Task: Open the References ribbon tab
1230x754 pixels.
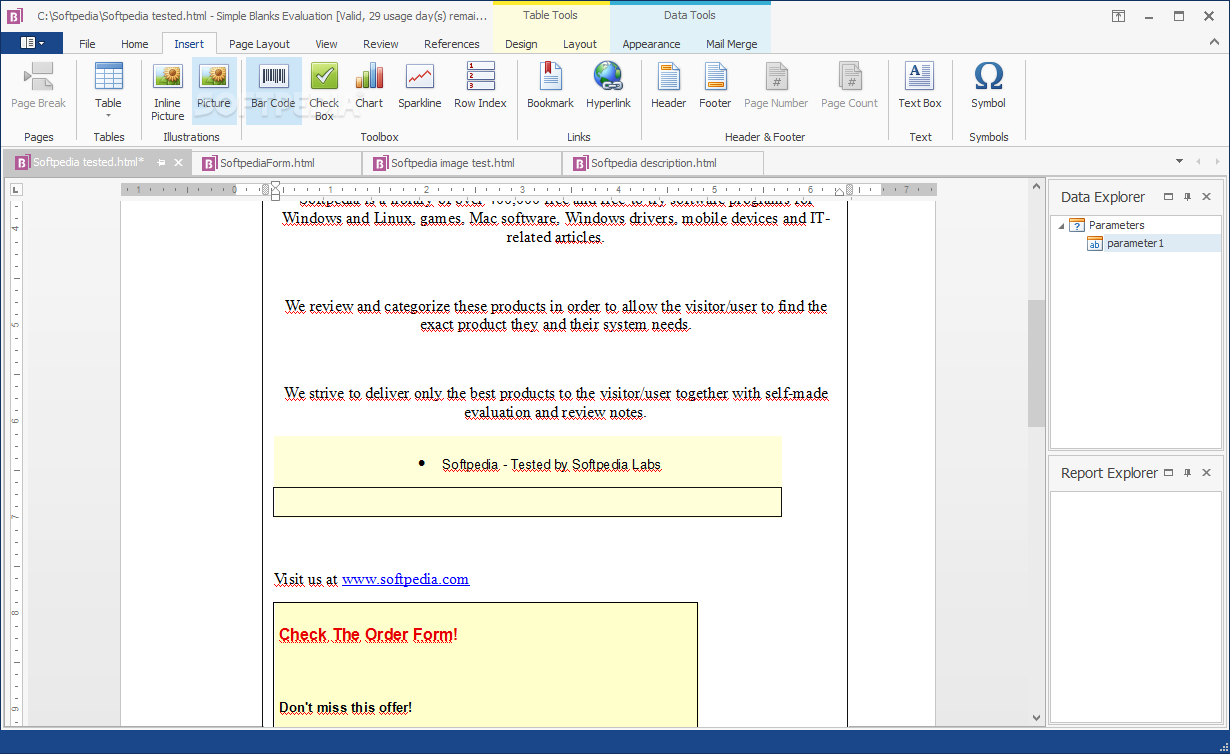Action: tap(451, 44)
